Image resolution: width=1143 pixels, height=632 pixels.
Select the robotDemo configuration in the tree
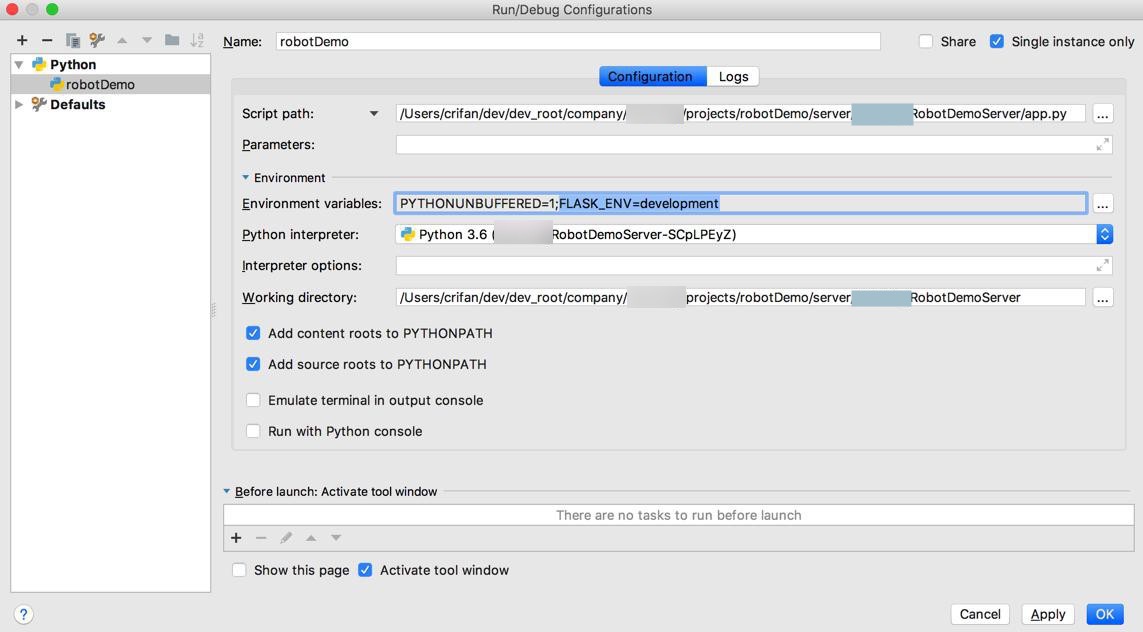coord(110,85)
